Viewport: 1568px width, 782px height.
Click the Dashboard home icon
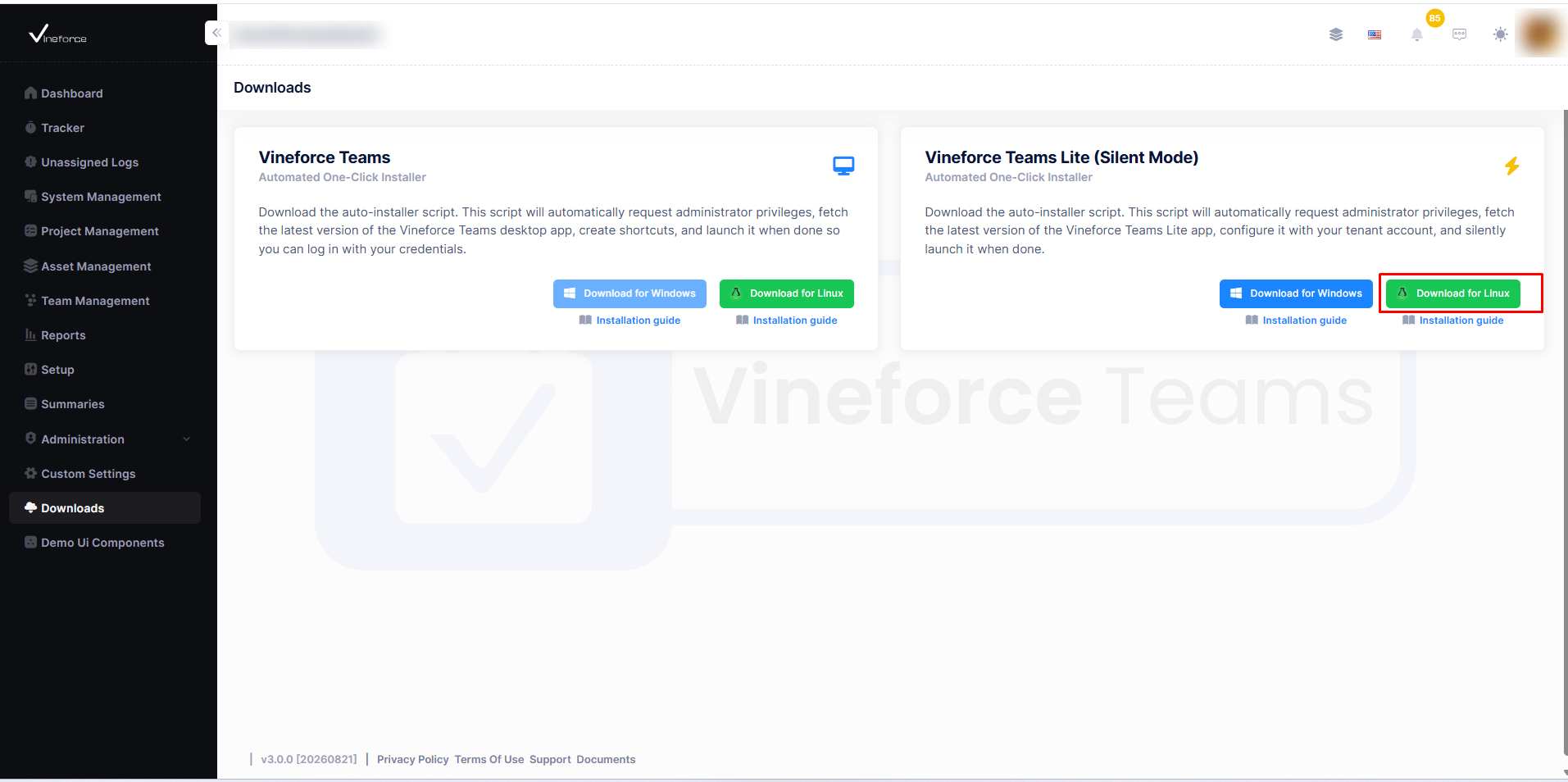(30, 93)
